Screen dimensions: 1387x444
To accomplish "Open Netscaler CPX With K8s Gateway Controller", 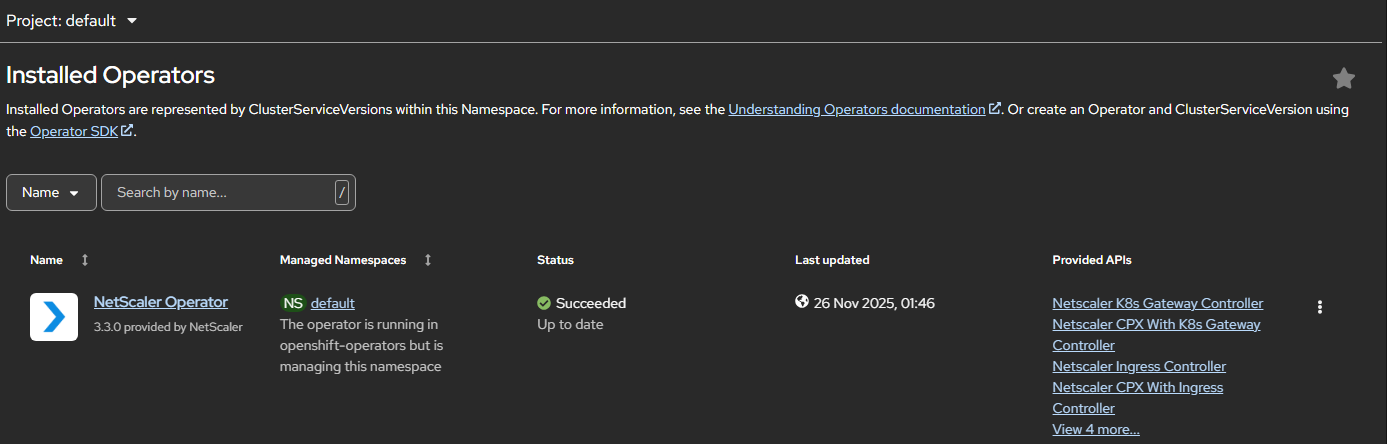I will 1156,334.
